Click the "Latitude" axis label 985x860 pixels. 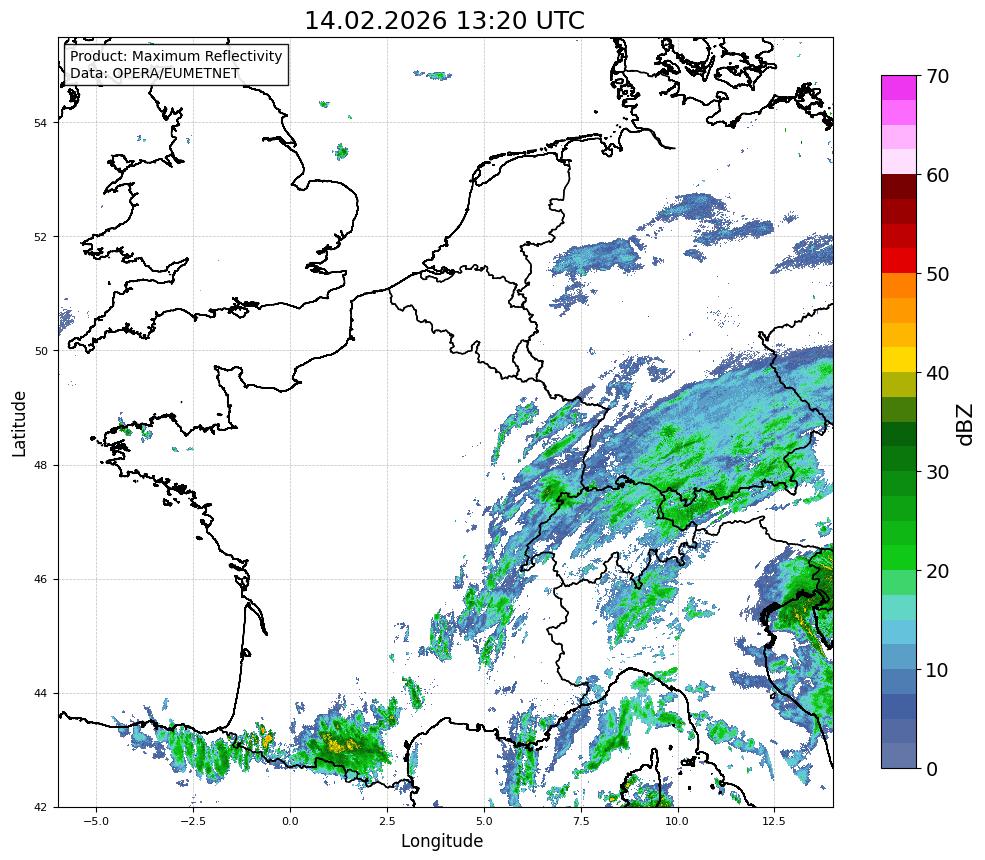coord(19,423)
